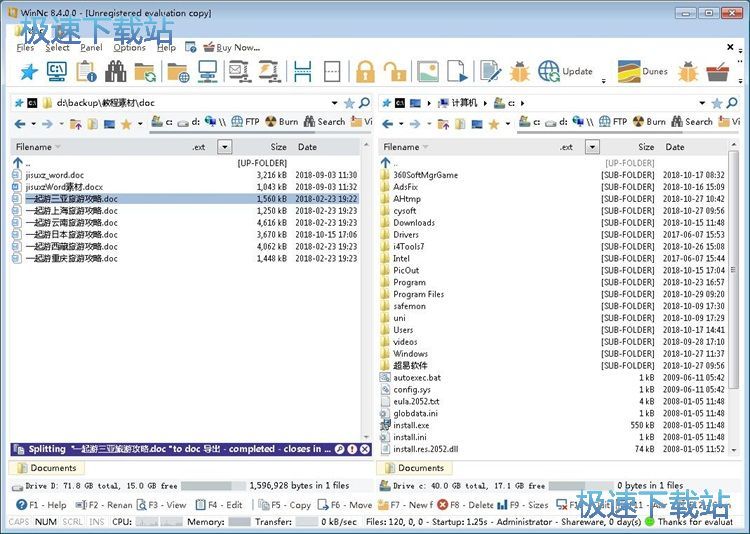Click the Update globe button

565,71
